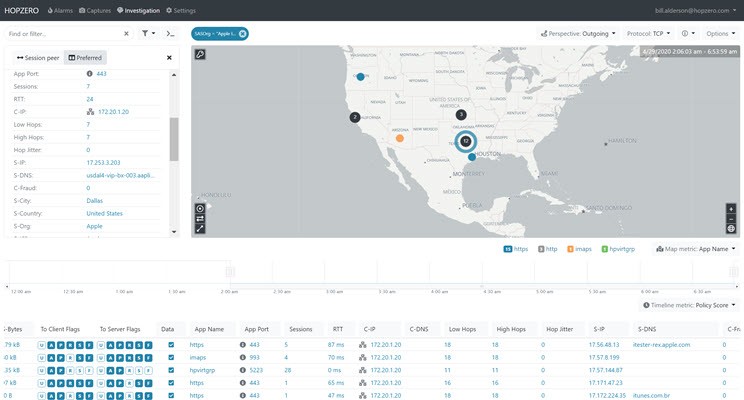
Task: Click the wrench icon on the map
Action: (x=200, y=54)
